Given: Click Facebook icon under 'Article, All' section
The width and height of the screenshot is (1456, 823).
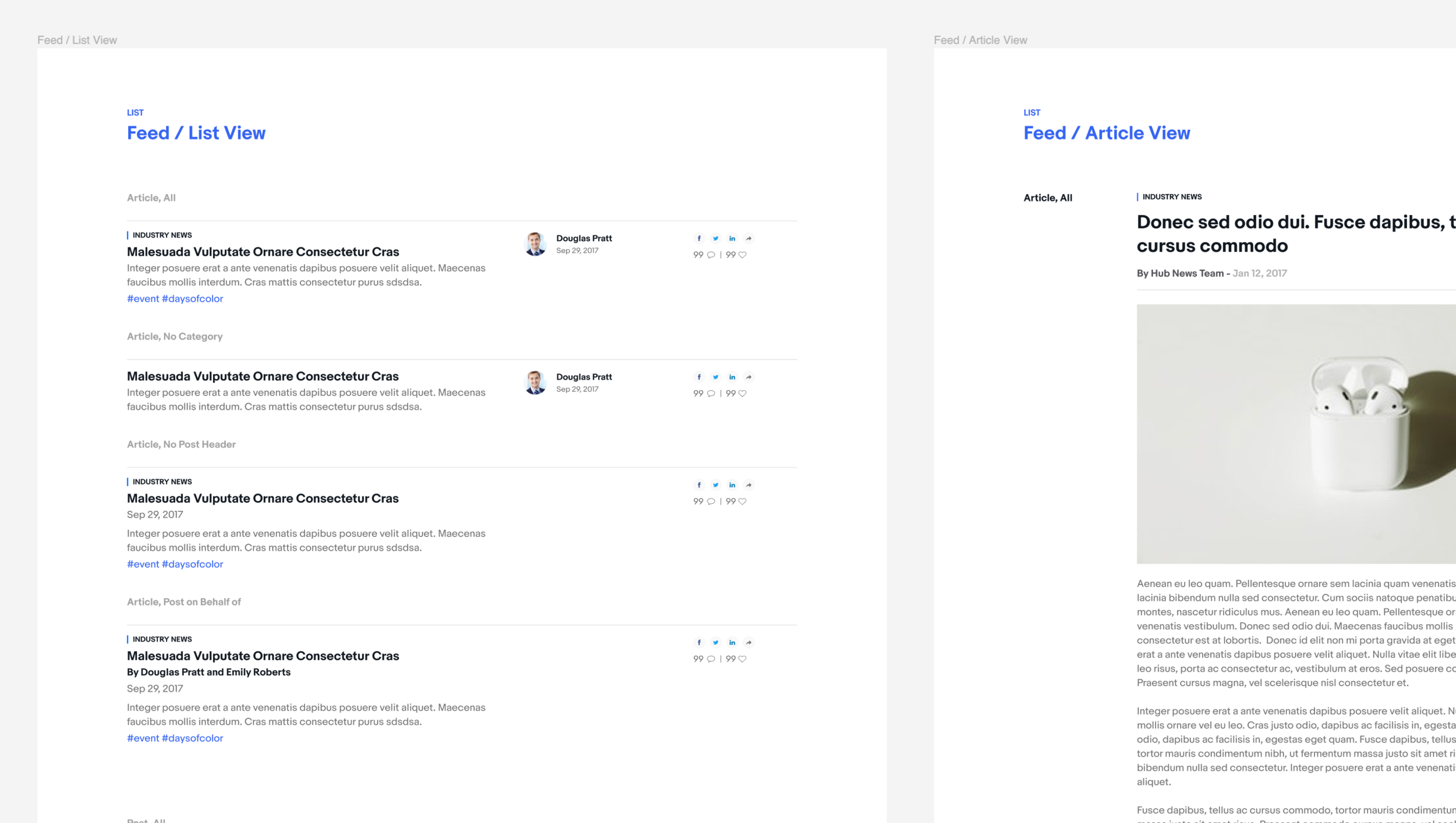Looking at the screenshot, I should (x=699, y=238).
